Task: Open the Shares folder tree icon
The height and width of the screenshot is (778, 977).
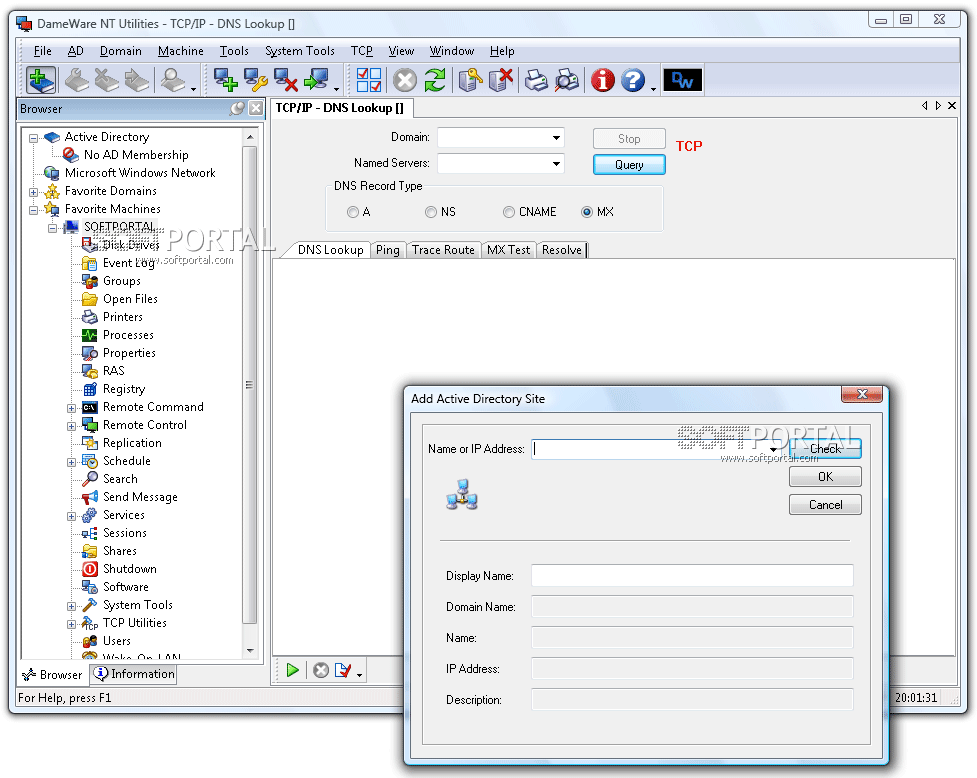Action: pyautogui.click(x=90, y=551)
